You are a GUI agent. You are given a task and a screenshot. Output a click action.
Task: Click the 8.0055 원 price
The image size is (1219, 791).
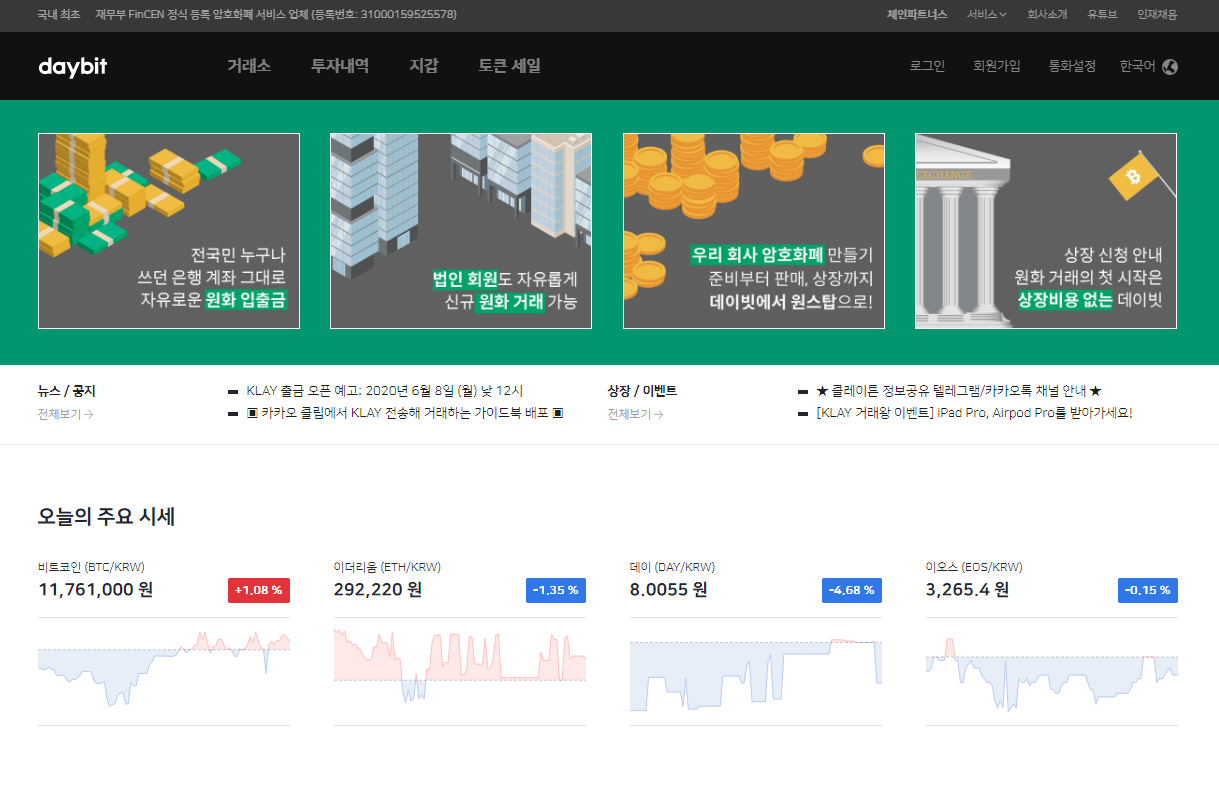(669, 590)
